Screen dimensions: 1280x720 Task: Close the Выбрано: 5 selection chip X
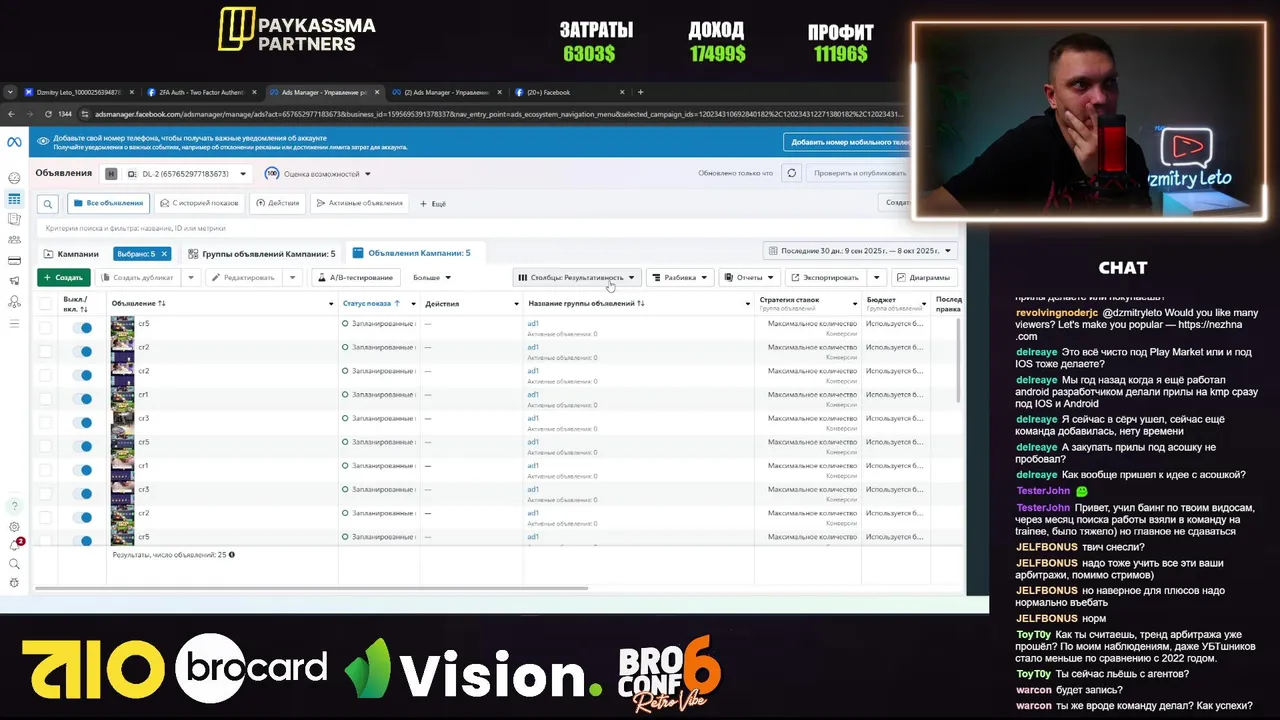(164, 254)
